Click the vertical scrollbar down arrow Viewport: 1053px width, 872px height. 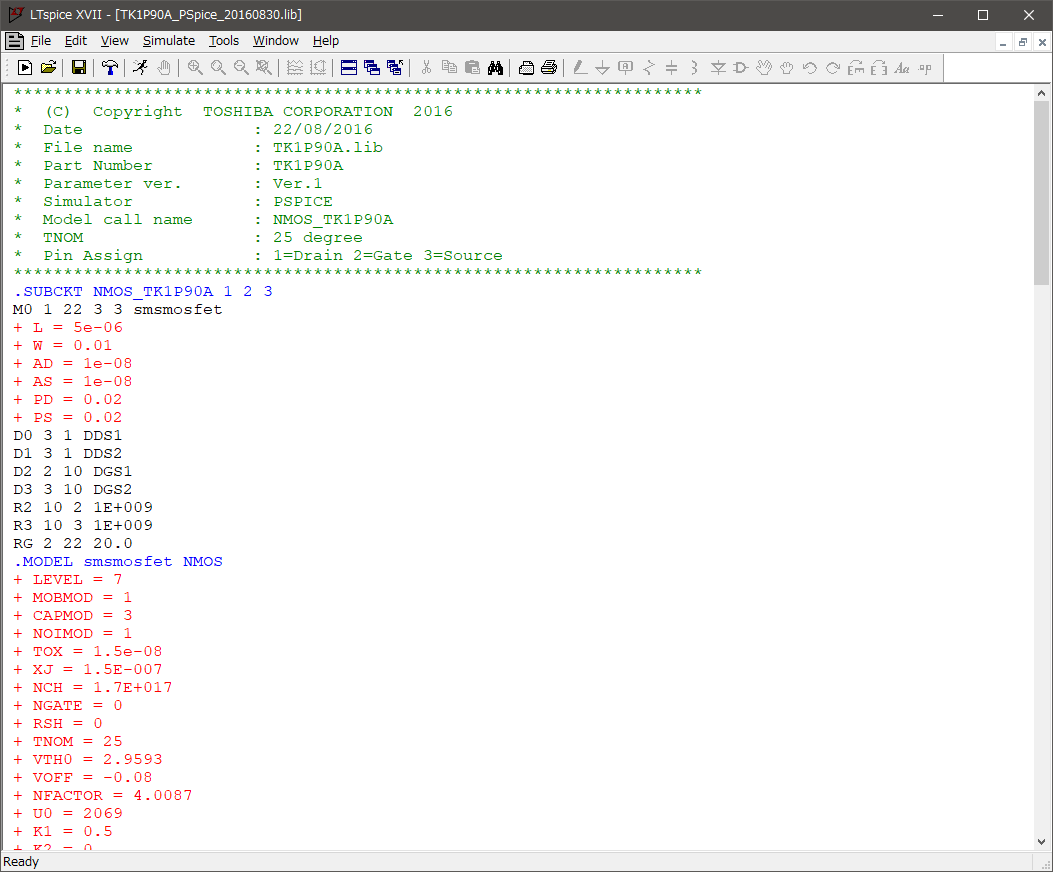(1042, 842)
